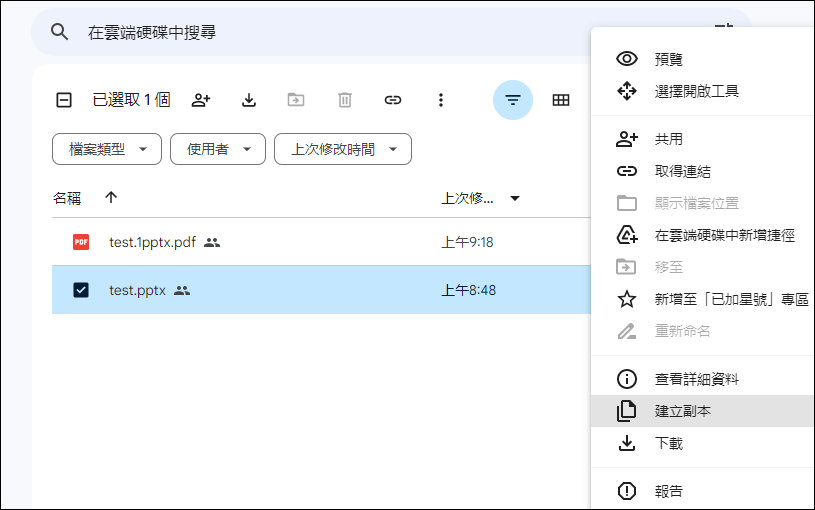The image size is (815, 510).
Task: Click the folder icon beside 顯示檔案位置
Action: (627, 203)
